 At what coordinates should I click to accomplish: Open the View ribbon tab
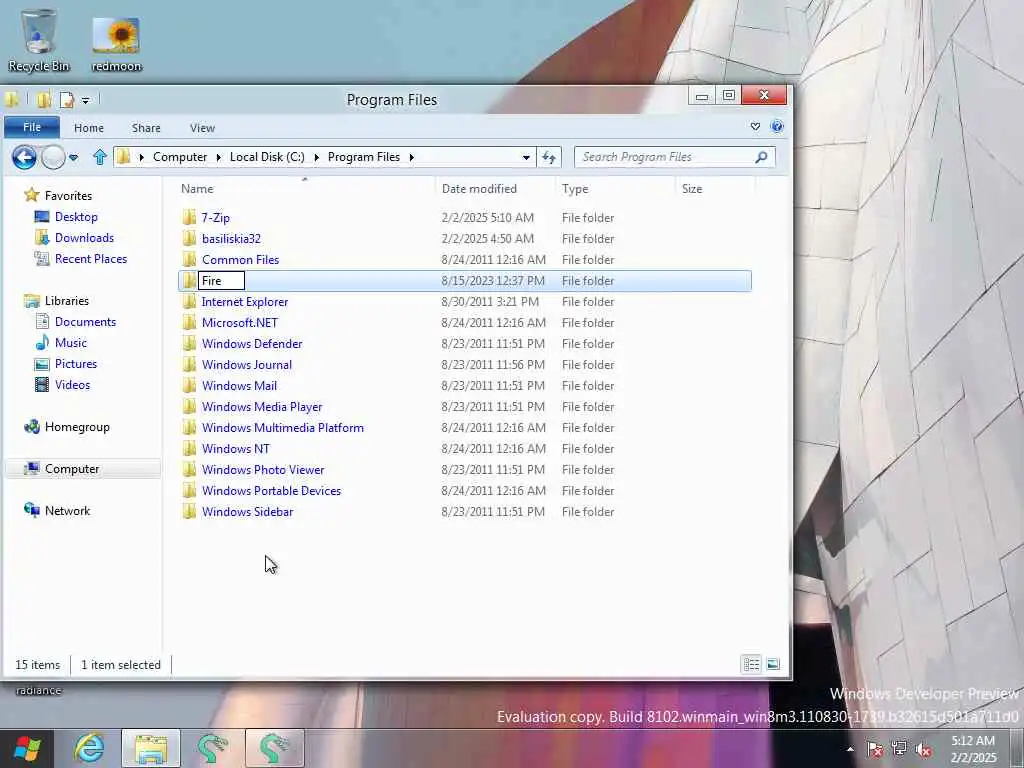(x=202, y=128)
